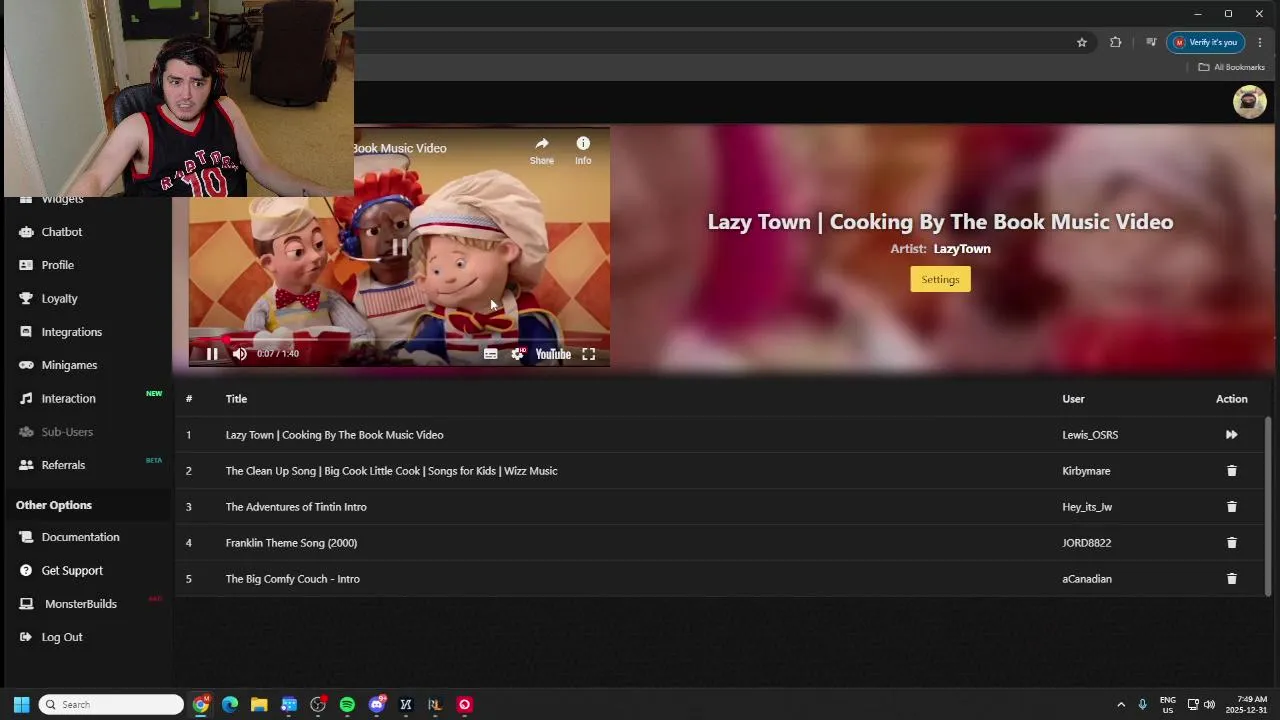Open the Widgets sidebar section
The height and width of the screenshot is (720, 1280).
coord(62,199)
